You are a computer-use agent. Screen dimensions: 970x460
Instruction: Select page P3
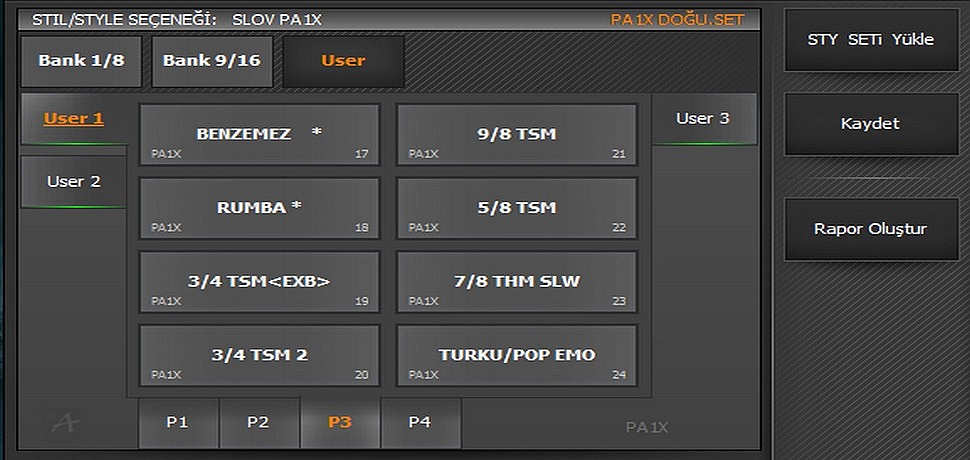pos(340,422)
